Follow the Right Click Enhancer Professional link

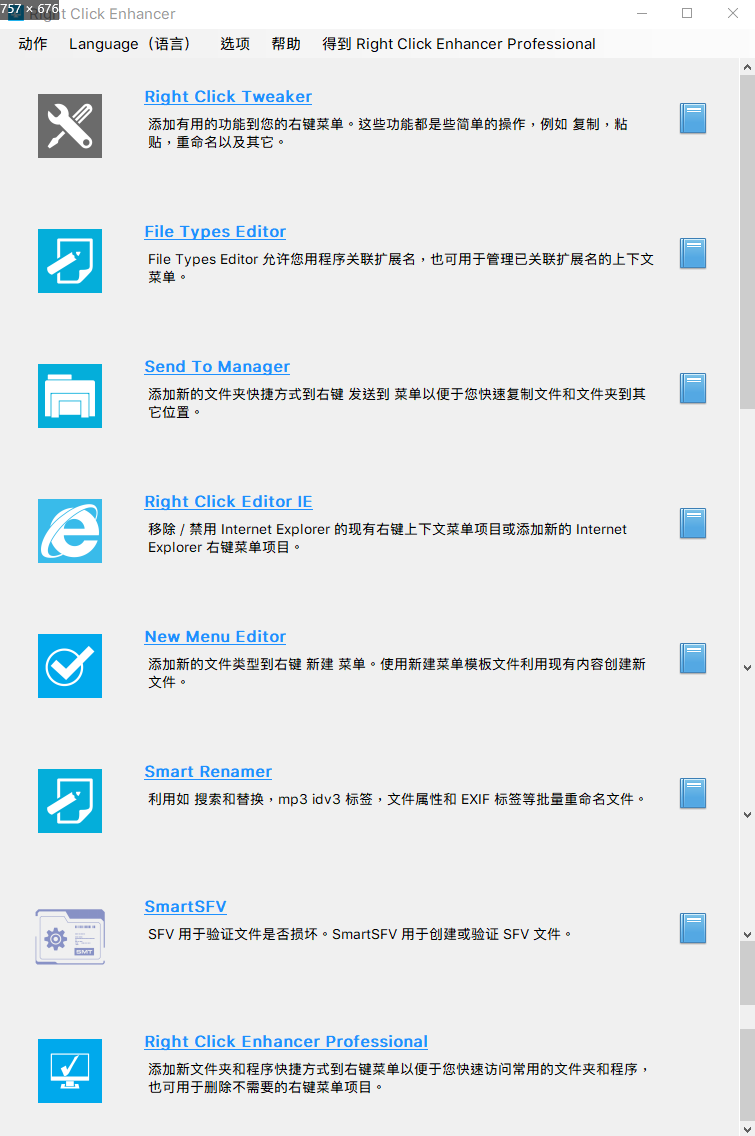[x=286, y=1041]
